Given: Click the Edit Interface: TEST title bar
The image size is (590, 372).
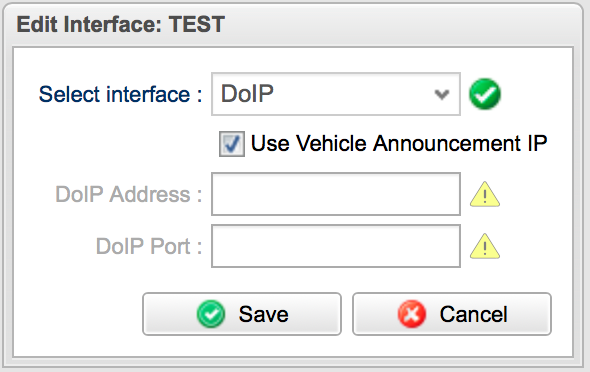Looking at the screenshot, I should [293, 24].
